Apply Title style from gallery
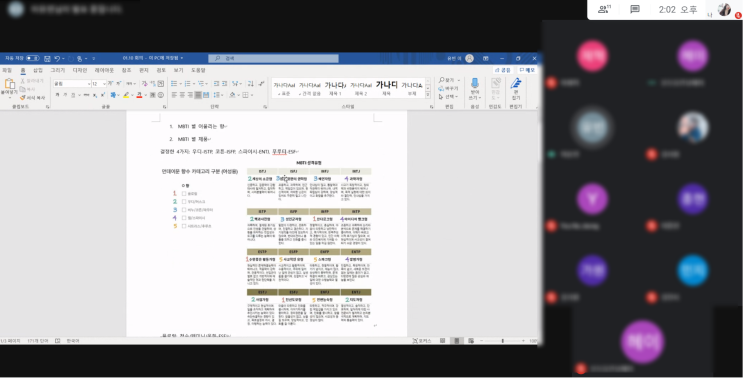The width and height of the screenshot is (743, 379). pos(387,88)
